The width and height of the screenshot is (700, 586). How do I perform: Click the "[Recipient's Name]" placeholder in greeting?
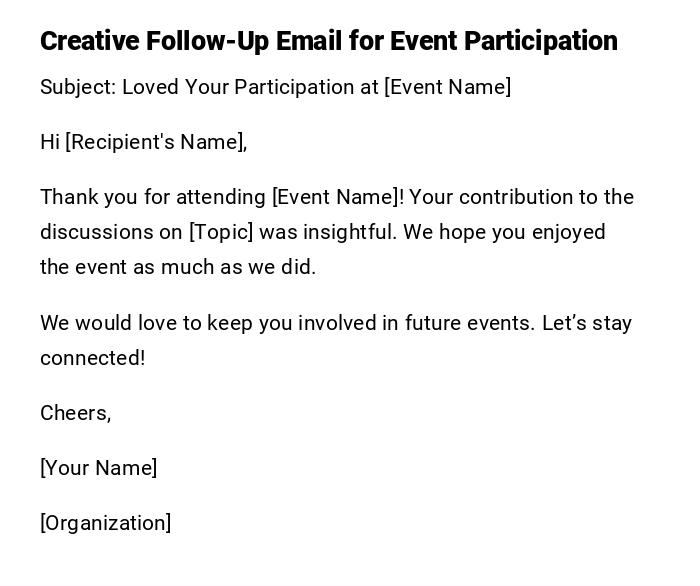pyautogui.click(x=156, y=142)
